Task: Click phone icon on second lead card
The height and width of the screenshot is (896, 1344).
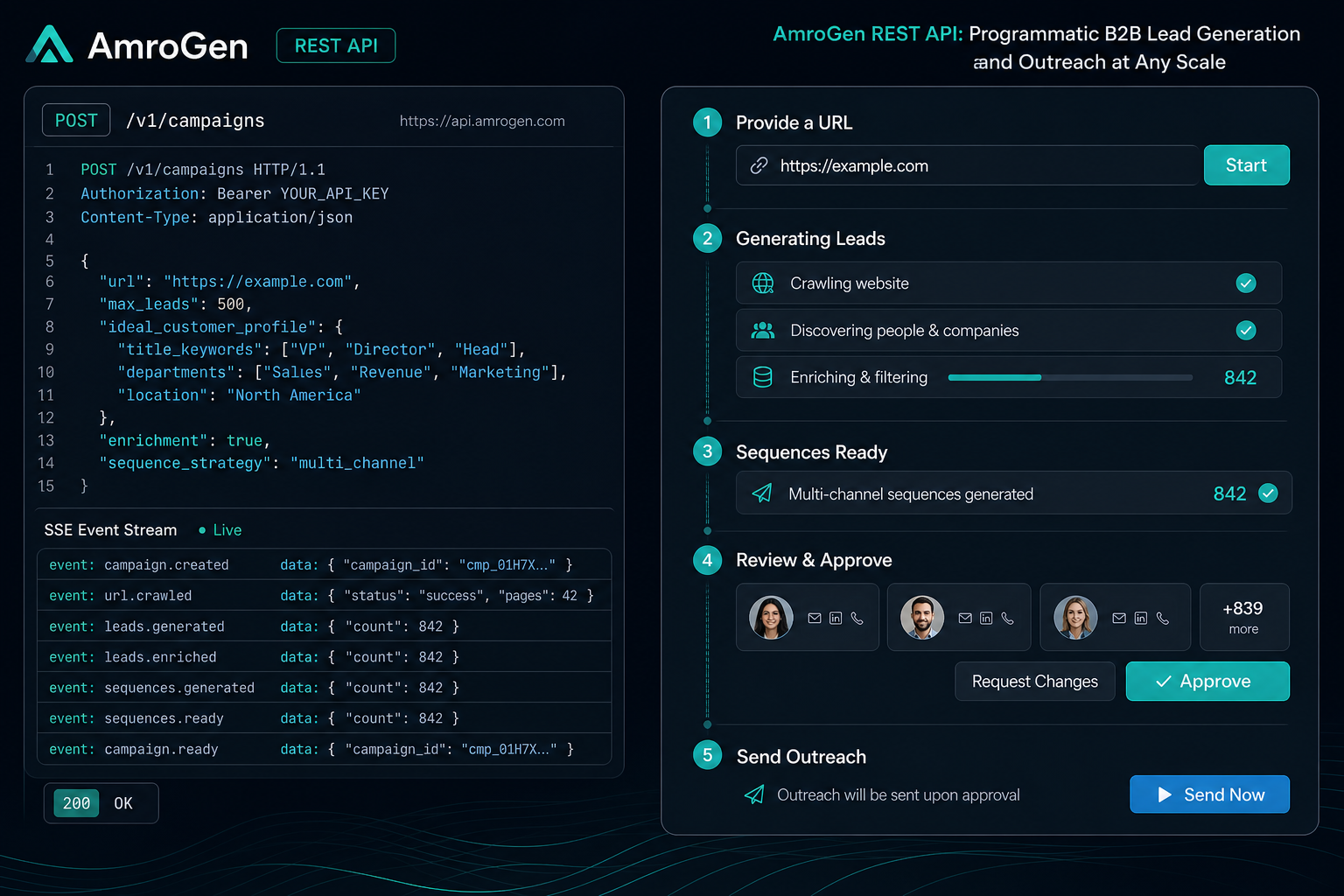Action: 1008,618
